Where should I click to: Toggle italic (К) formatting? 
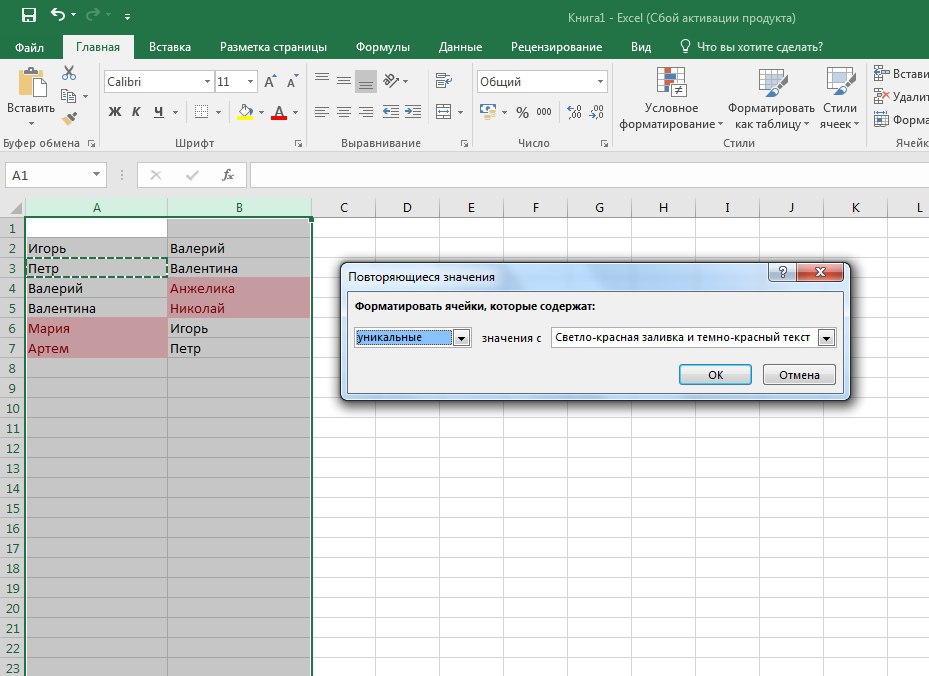click(134, 112)
